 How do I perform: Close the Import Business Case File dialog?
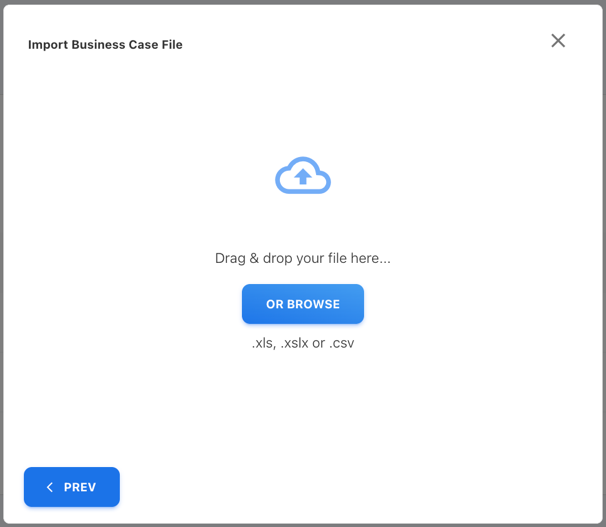tap(558, 41)
